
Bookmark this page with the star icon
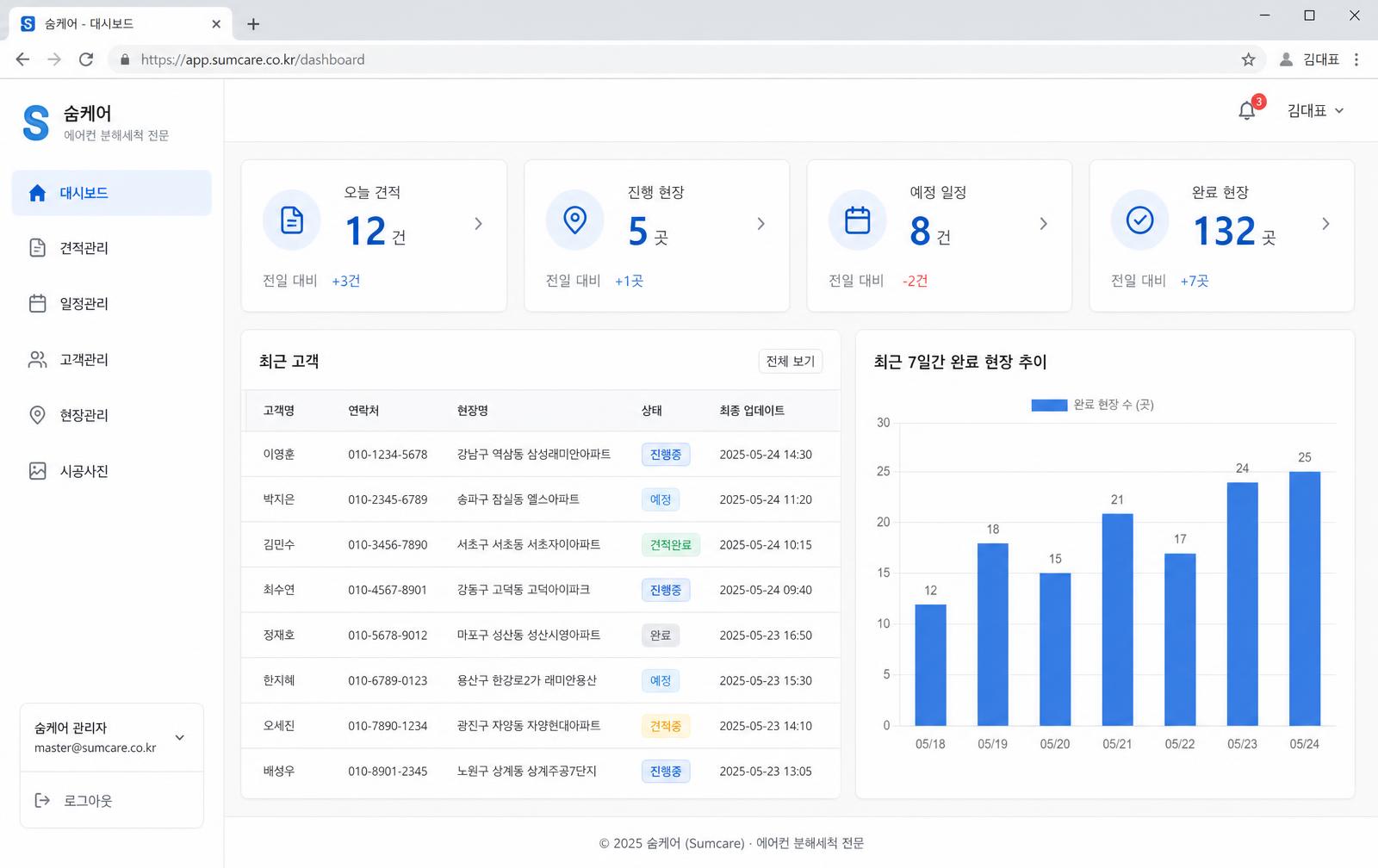1248,59
